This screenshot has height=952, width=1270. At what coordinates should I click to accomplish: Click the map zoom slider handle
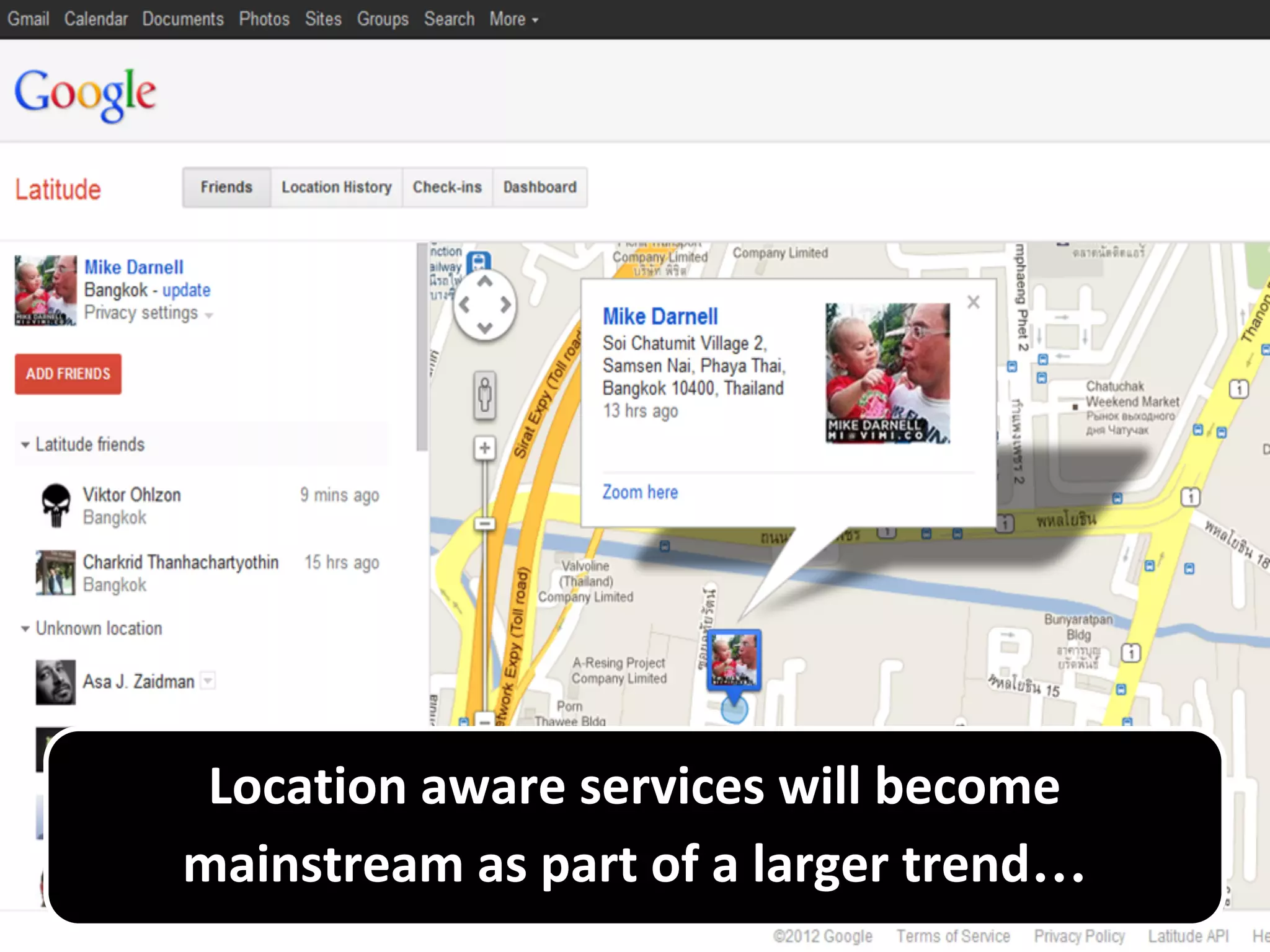[485, 524]
